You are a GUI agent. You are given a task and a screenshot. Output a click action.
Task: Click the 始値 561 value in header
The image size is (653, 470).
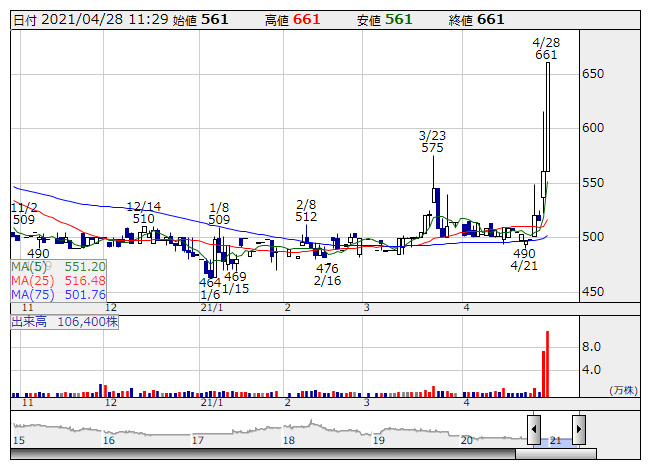(x=201, y=20)
